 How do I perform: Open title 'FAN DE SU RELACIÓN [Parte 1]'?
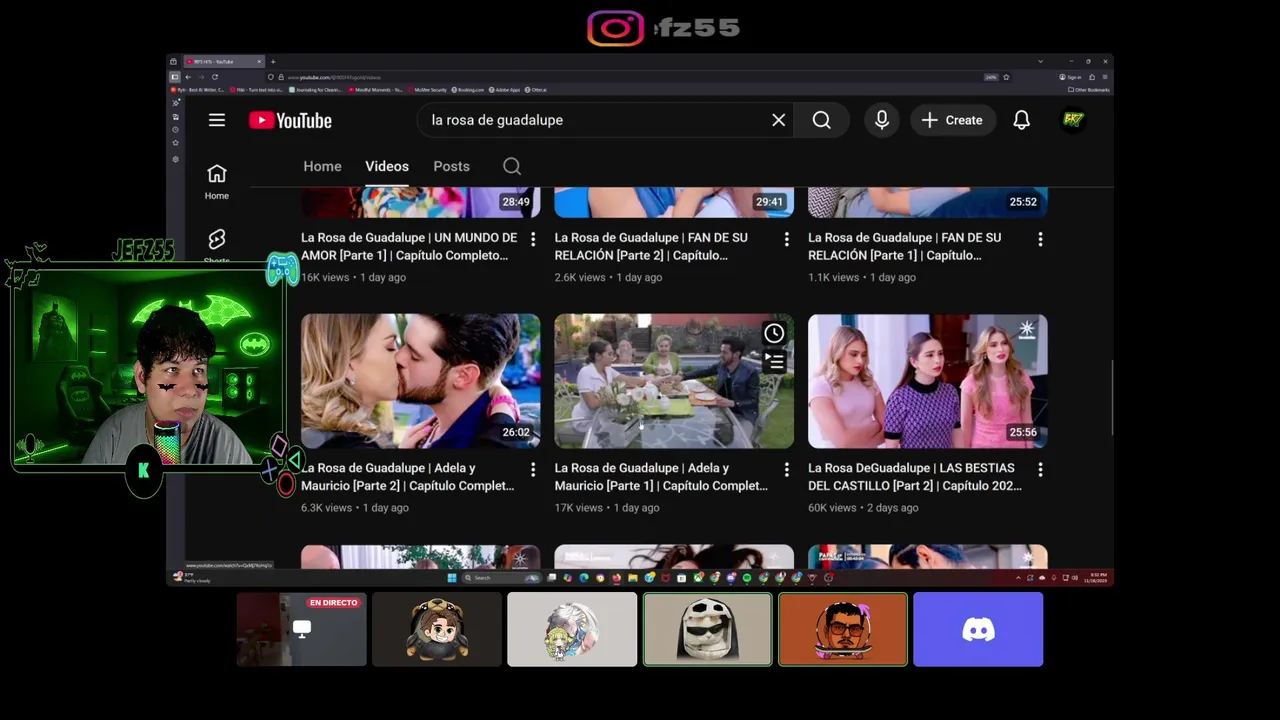tap(904, 246)
